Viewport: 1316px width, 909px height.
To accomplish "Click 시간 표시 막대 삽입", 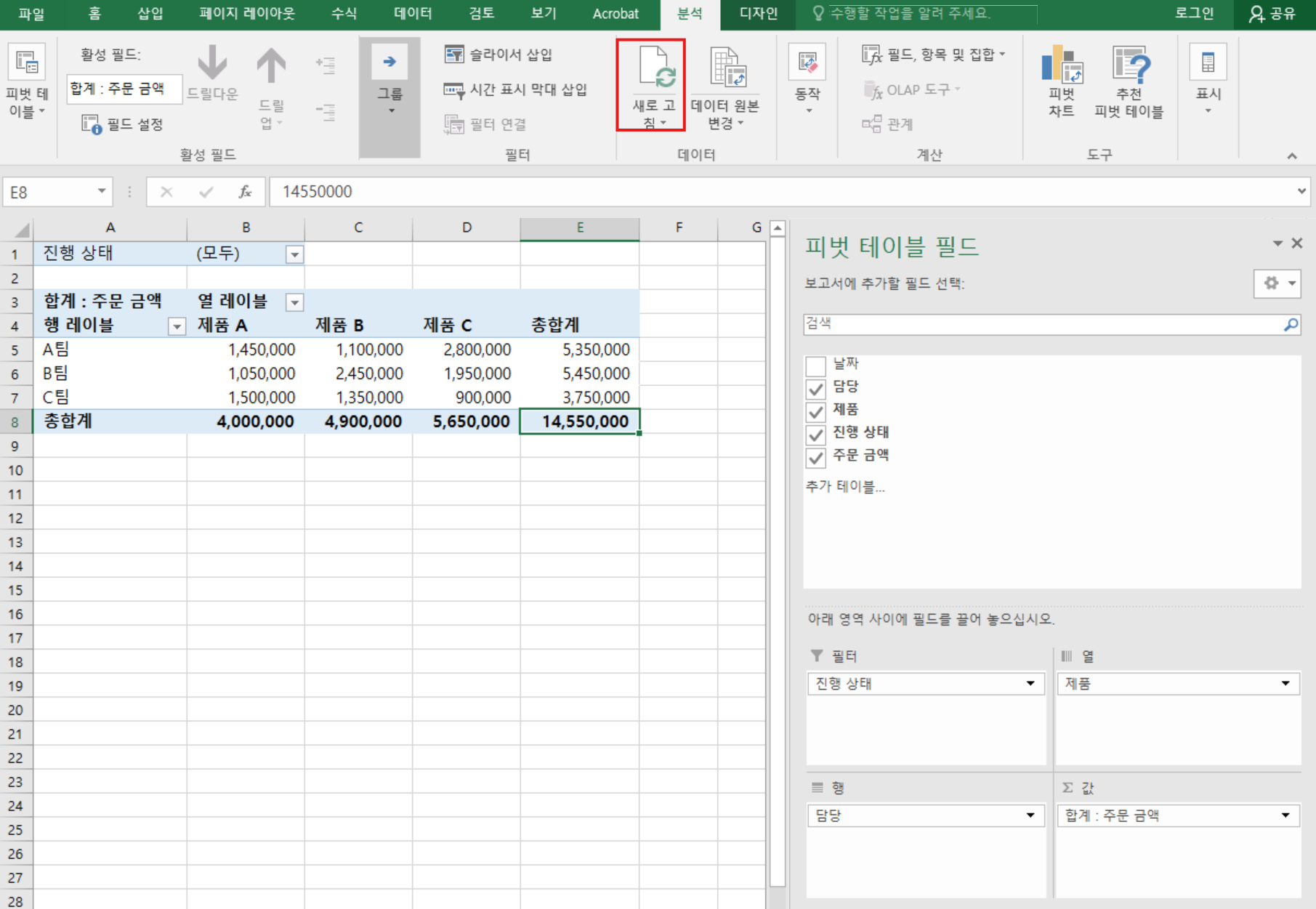I will point(515,89).
